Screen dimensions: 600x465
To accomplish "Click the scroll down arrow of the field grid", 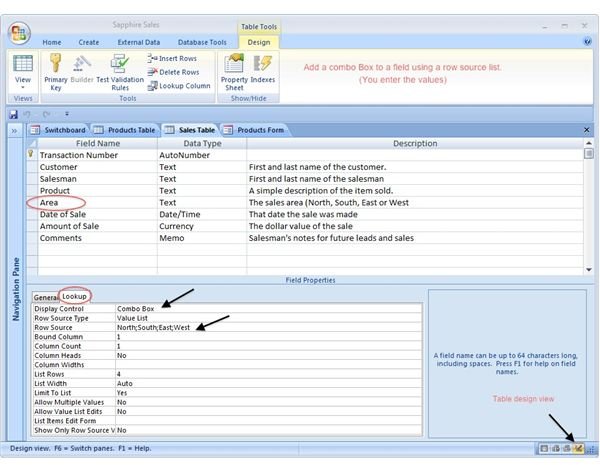I will [589, 270].
